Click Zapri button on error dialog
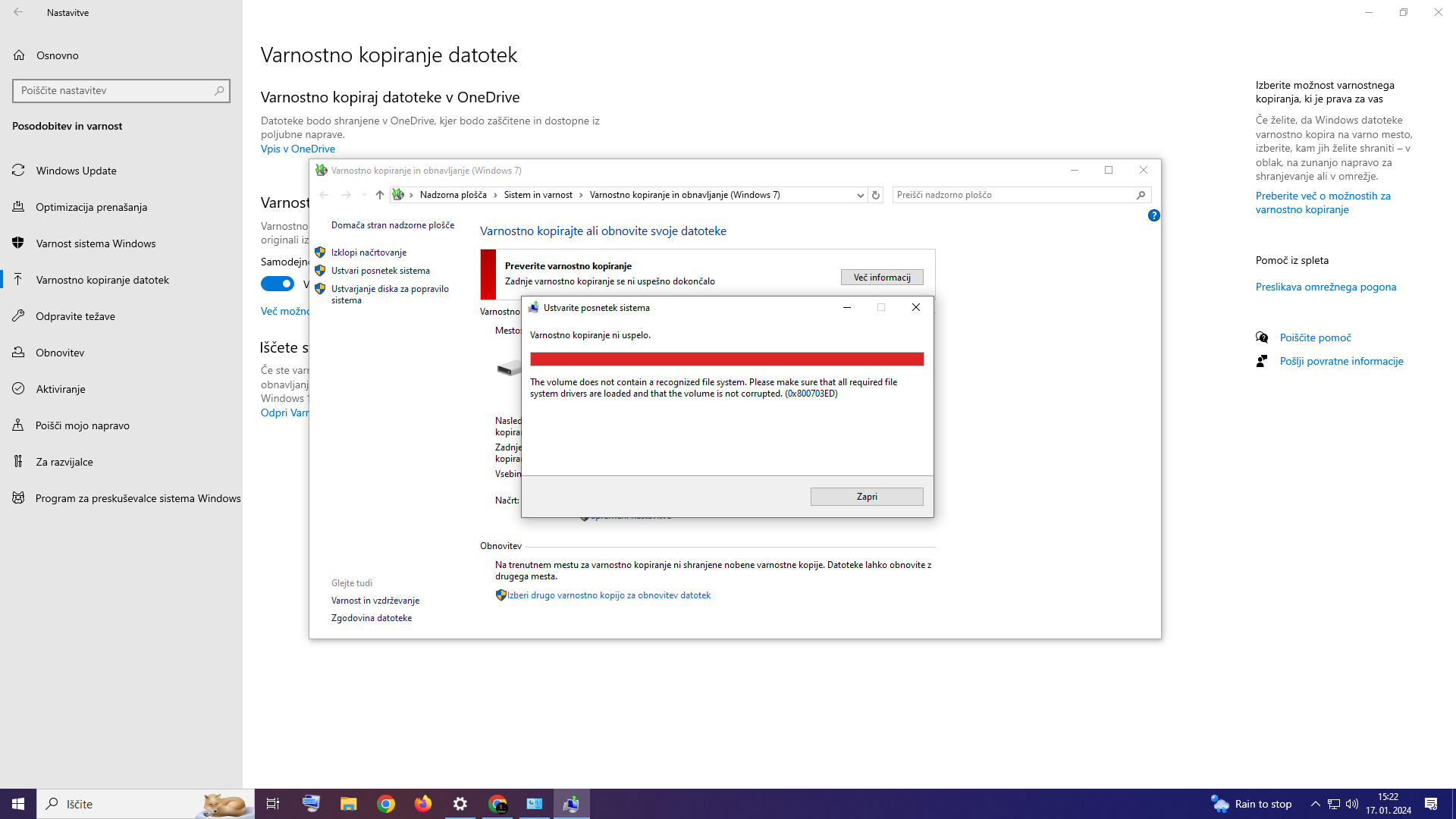This screenshot has height=819, width=1456. point(867,496)
